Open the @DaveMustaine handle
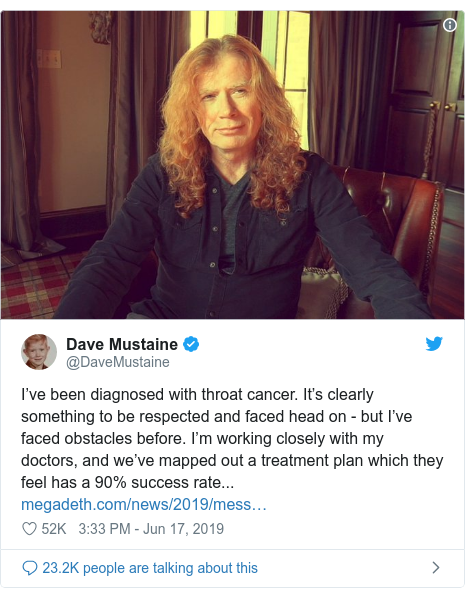465x597 pixels. (x=118, y=362)
